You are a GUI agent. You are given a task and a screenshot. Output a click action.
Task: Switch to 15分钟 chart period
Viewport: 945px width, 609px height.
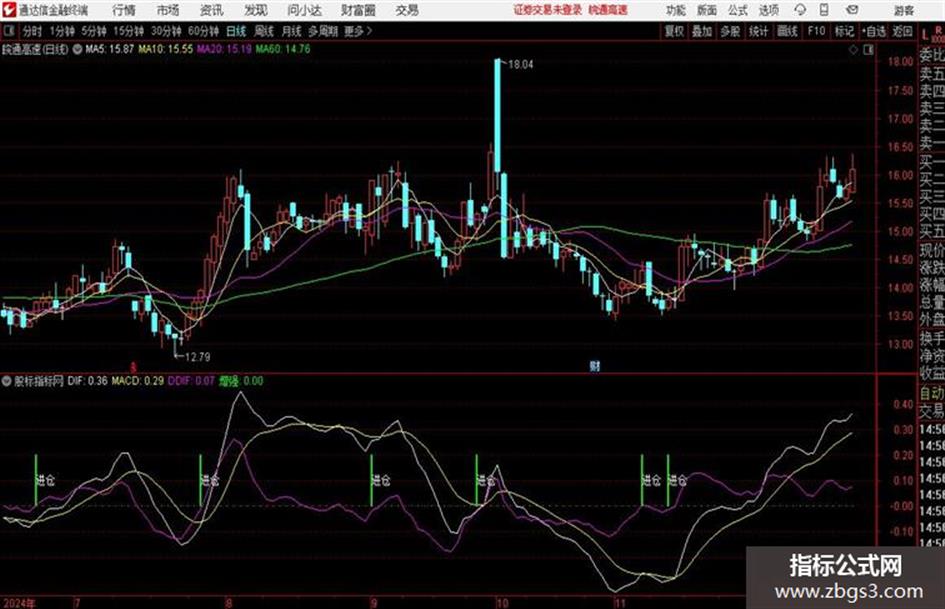(128, 31)
